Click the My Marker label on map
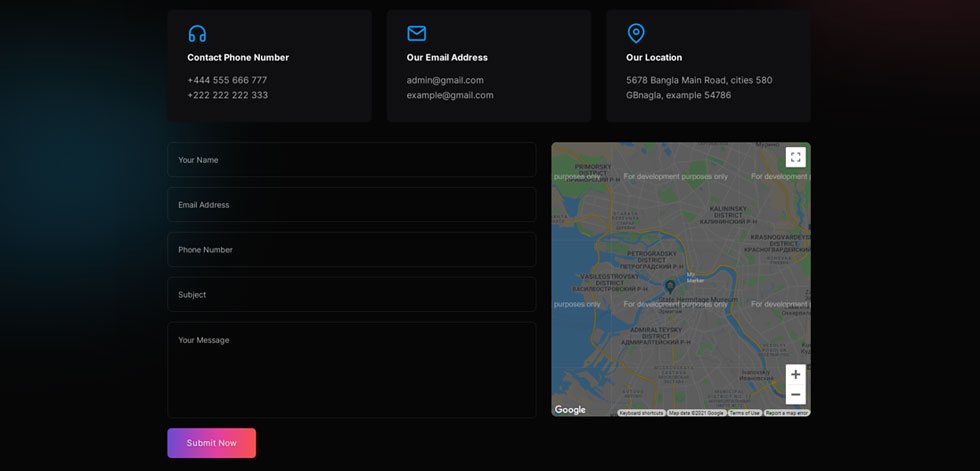 click(695, 277)
